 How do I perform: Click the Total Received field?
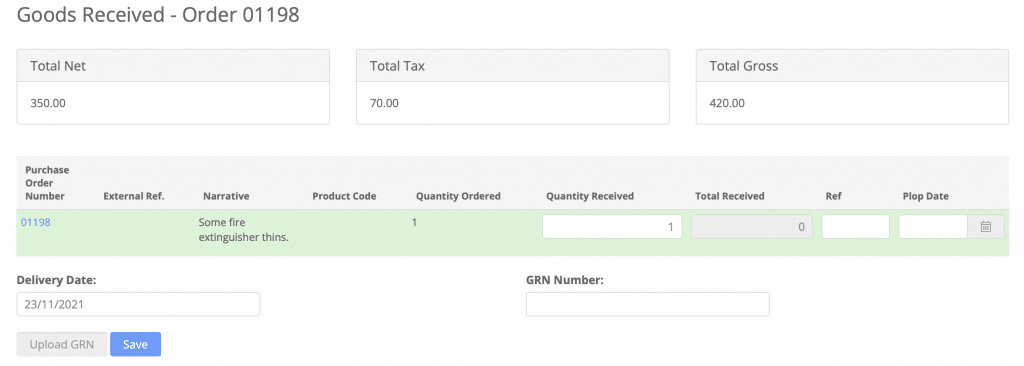[752, 227]
